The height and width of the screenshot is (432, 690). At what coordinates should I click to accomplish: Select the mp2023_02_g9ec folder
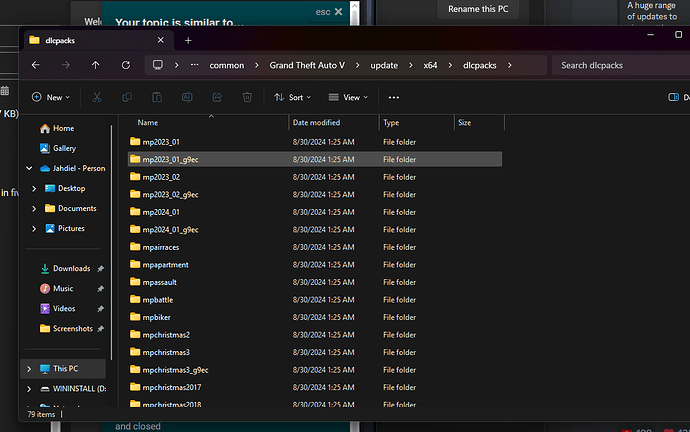pyautogui.click(x=315, y=194)
